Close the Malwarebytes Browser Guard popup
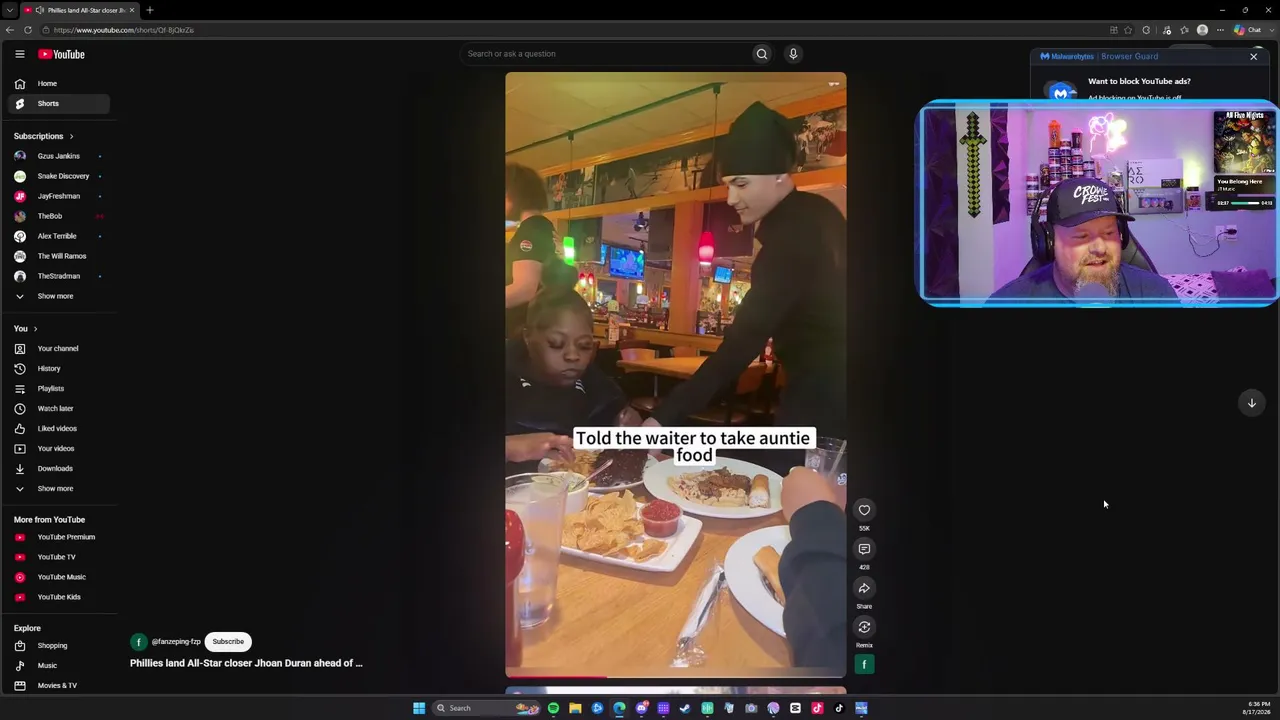This screenshot has width=1280, height=720. pyautogui.click(x=1253, y=57)
